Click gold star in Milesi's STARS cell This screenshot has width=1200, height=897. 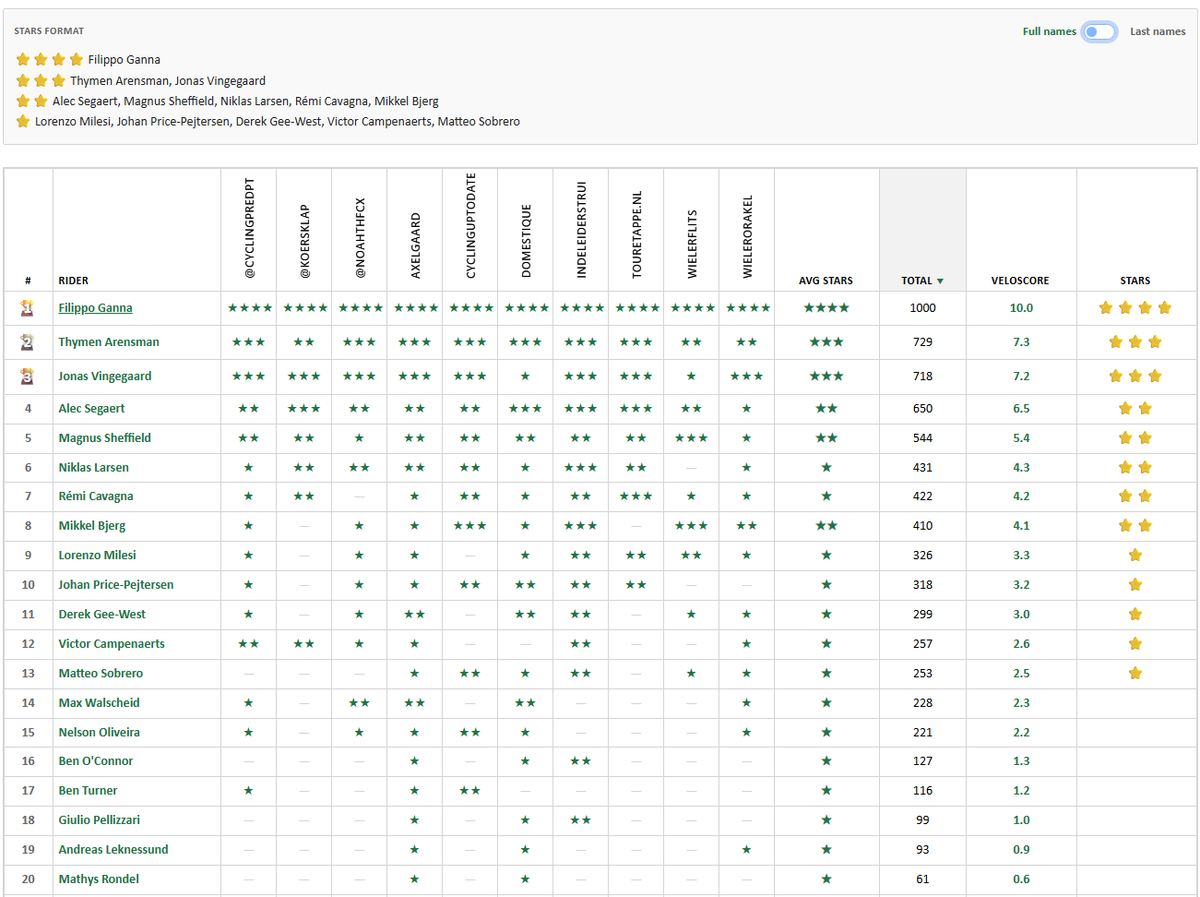[x=1135, y=555]
